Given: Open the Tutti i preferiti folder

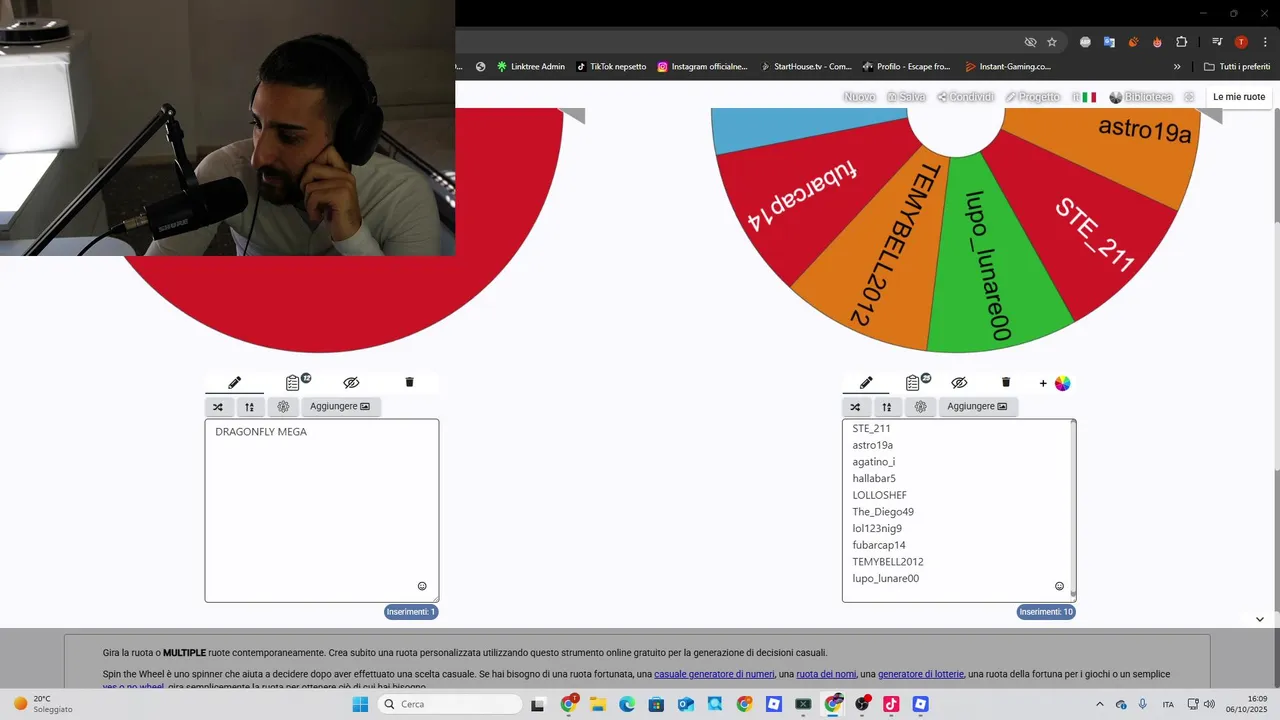Looking at the screenshot, I should (1237, 67).
